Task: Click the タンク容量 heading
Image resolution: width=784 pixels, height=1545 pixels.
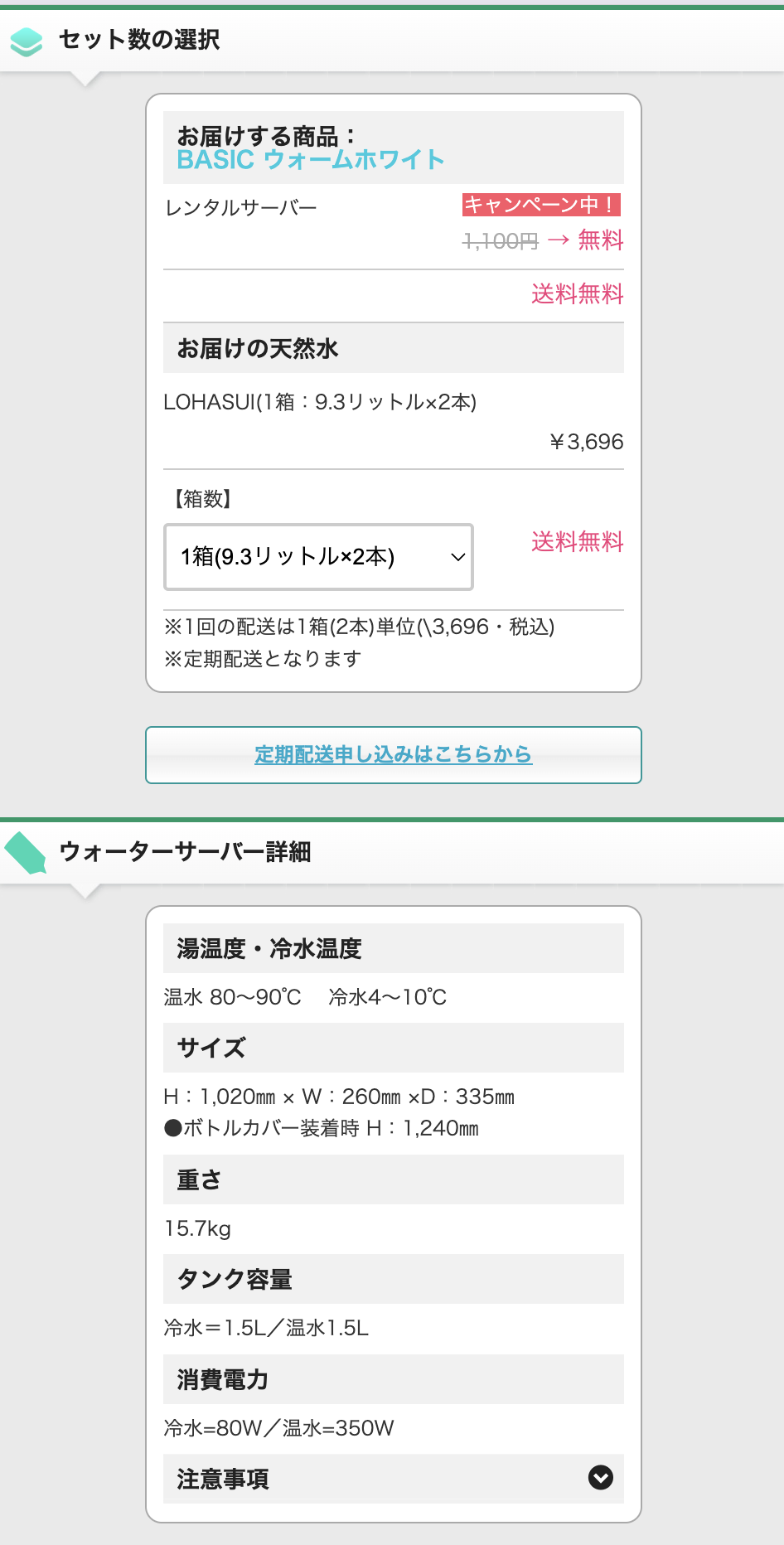Action: pyautogui.click(x=235, y=1279)
